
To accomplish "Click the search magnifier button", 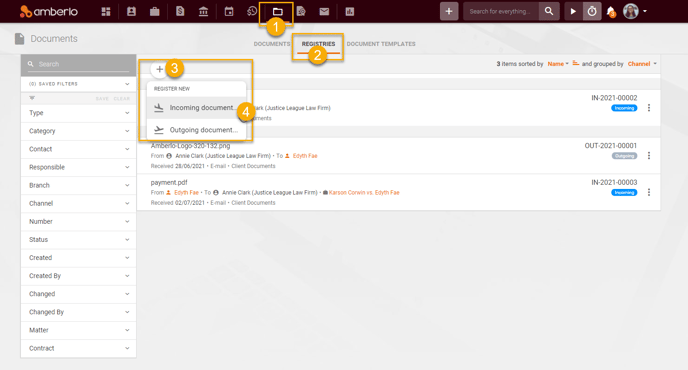I will point(549,11).
